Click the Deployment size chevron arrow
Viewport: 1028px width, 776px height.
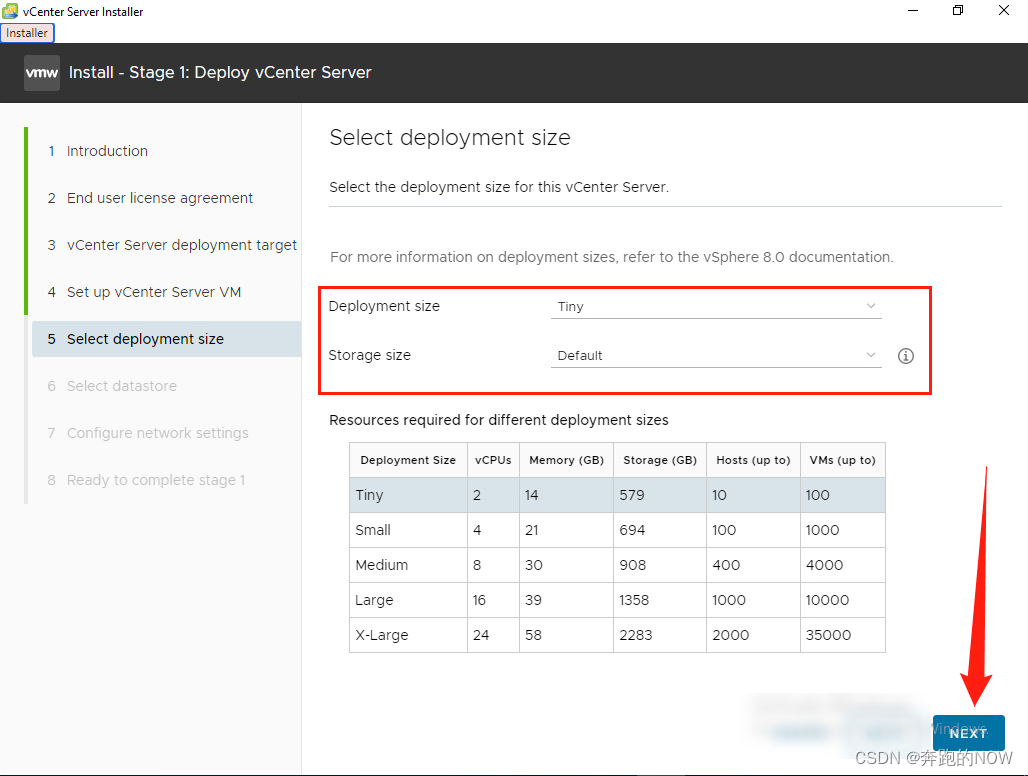(871, 305)
